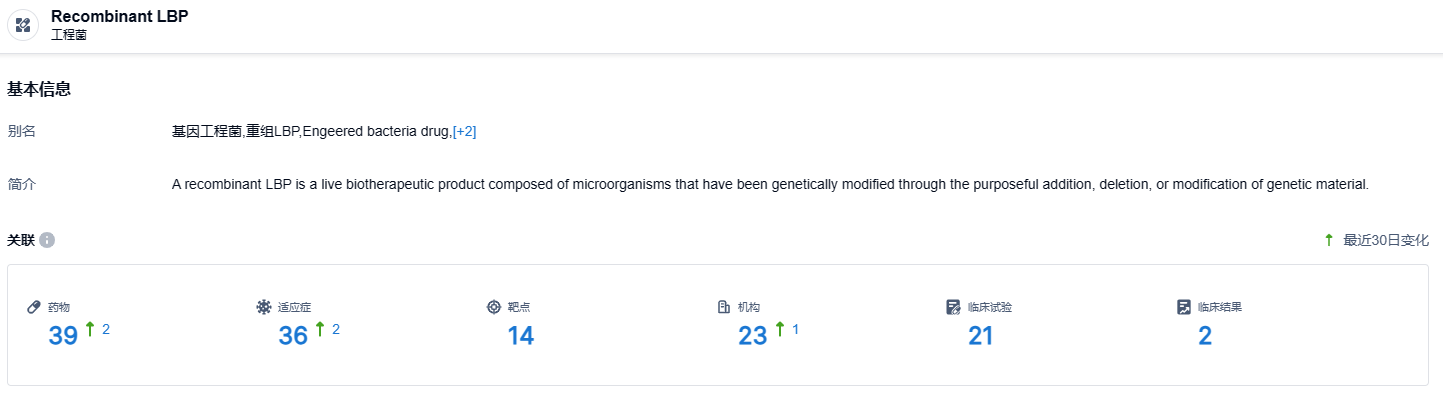The image size is (1443, 394).
Task: Click the Recombinant LBP page title
Action: (119, 16)
